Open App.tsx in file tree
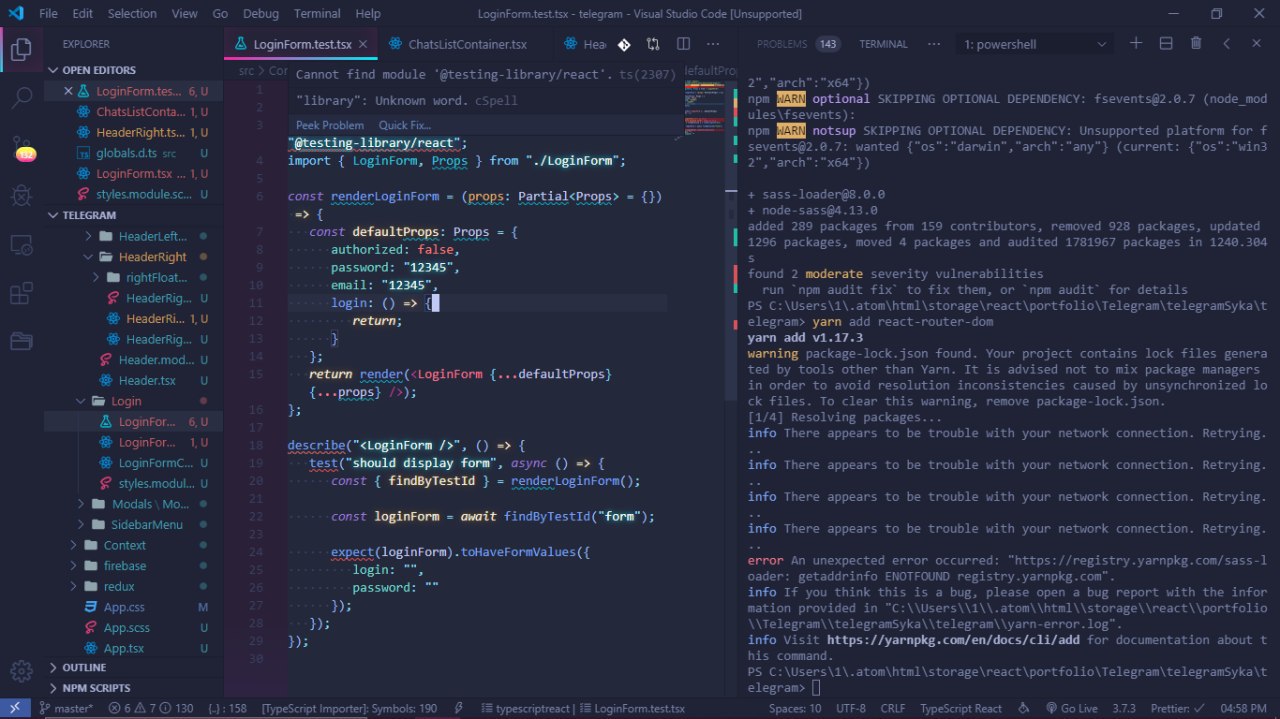This screenshot has height=719, width=1280. [133, 648]
